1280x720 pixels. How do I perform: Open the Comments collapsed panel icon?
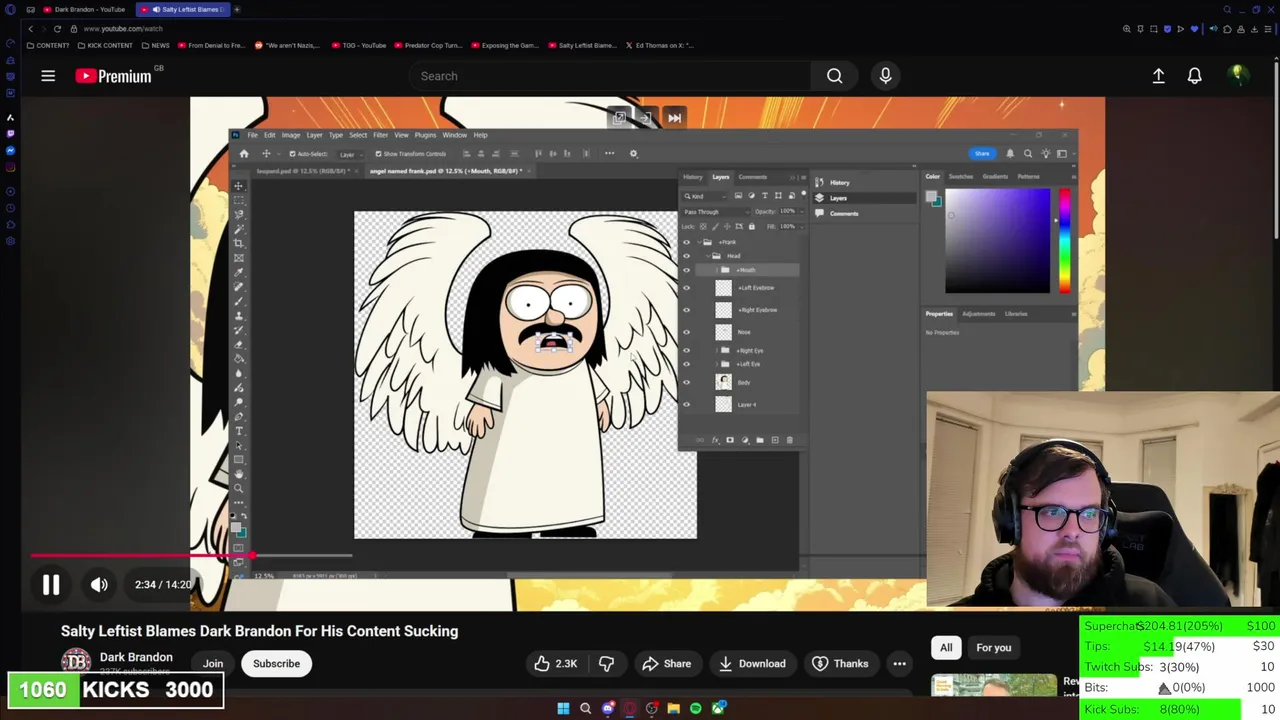pyautogui.click(x=819, y=213)
